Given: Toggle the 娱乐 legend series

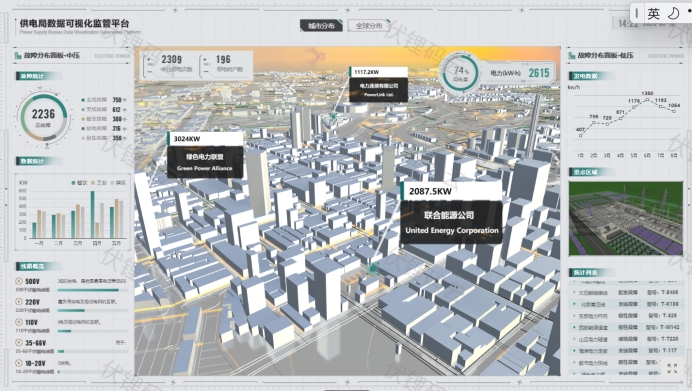Looking at the screenshot, I should [118, 183].
